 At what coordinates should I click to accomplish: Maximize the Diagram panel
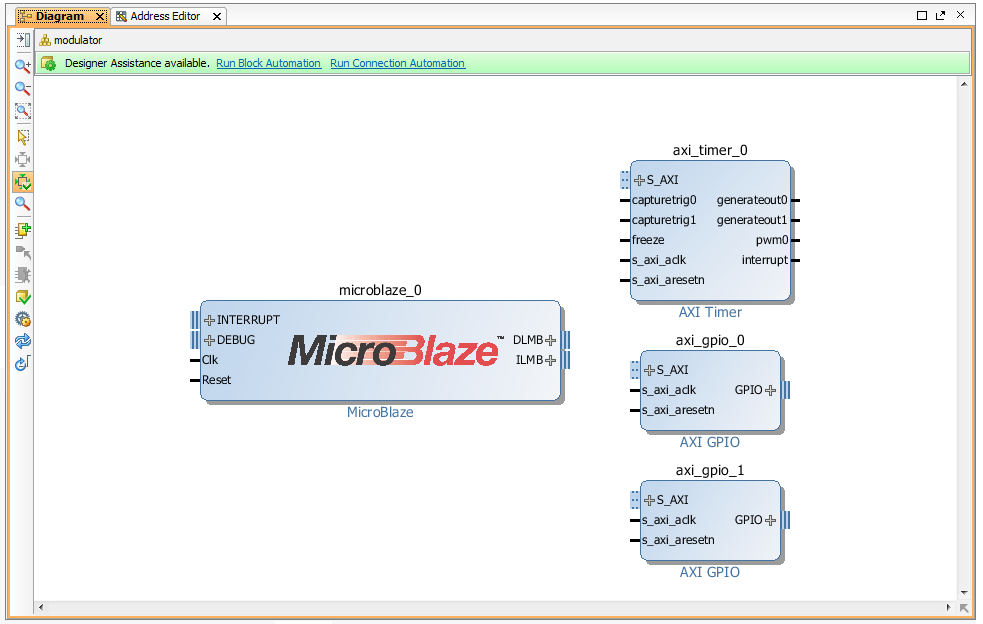pyautogui.click(x=922, y=16)
